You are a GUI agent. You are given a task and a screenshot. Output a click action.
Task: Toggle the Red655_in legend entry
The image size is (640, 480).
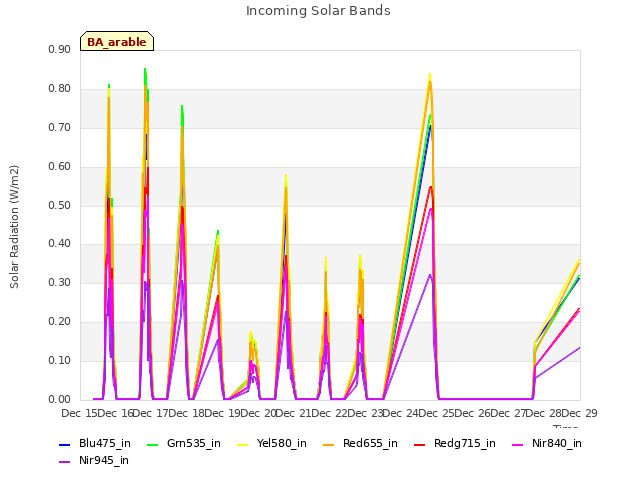pos(360,444)
